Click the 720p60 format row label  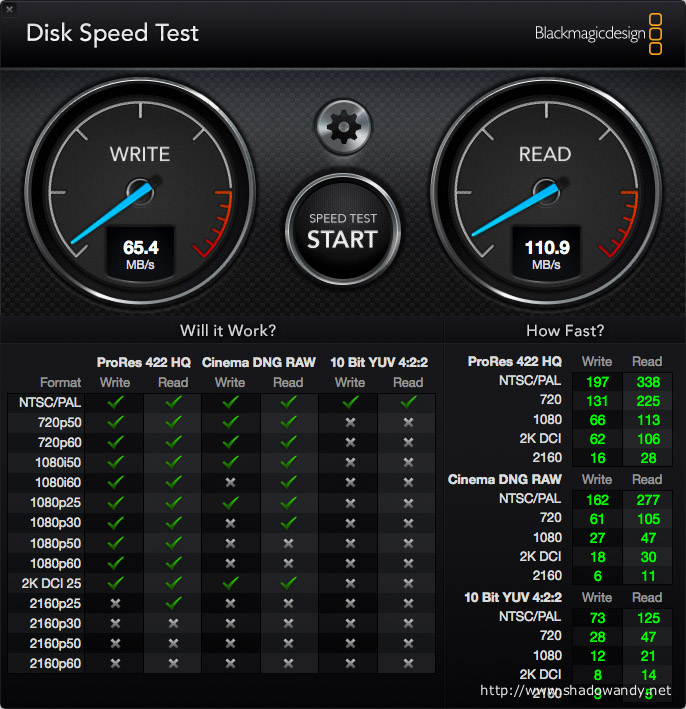click(x=60, y=442)
